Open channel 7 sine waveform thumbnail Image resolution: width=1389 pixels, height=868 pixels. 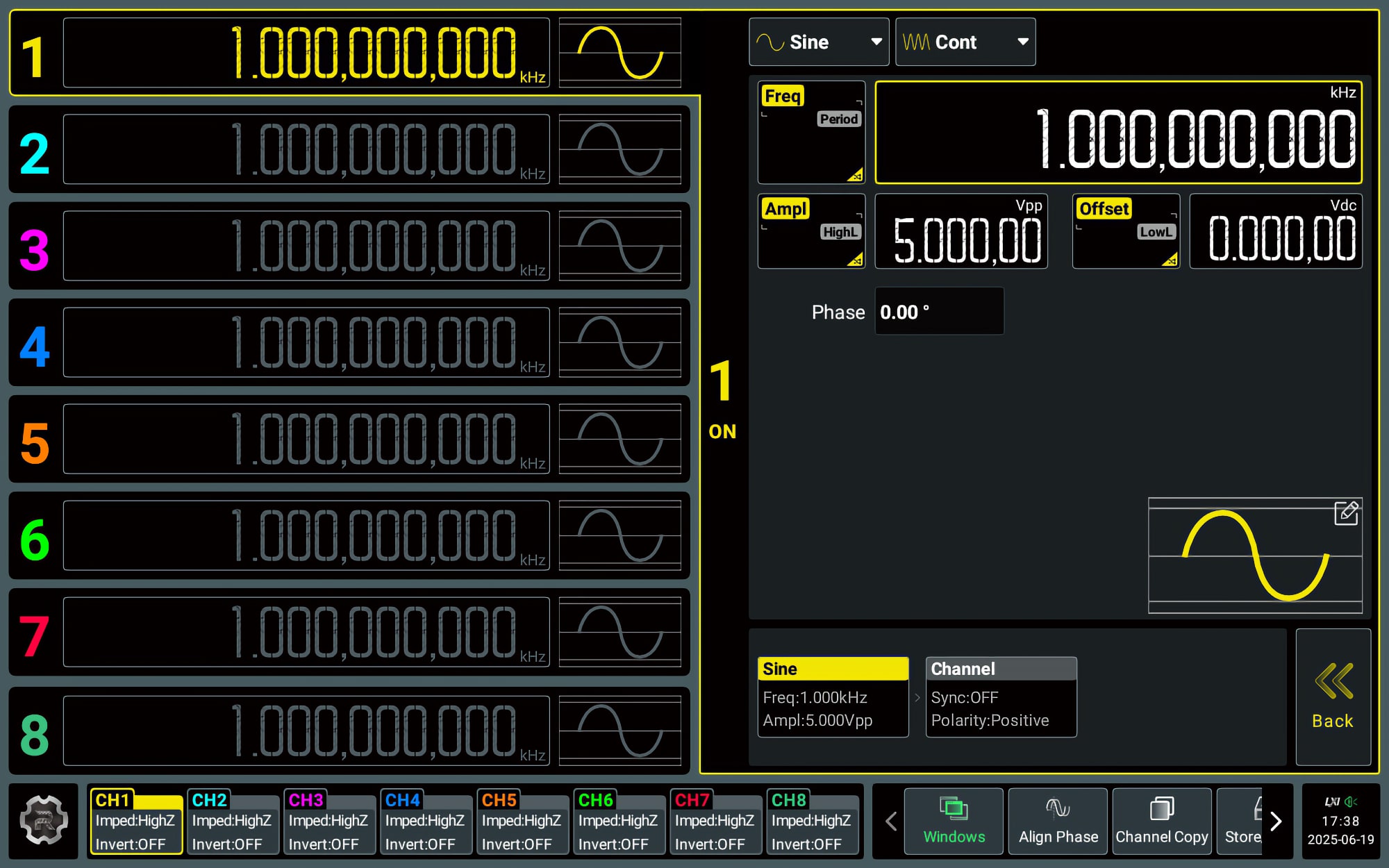pyautogui.click(x=620, y=632)
